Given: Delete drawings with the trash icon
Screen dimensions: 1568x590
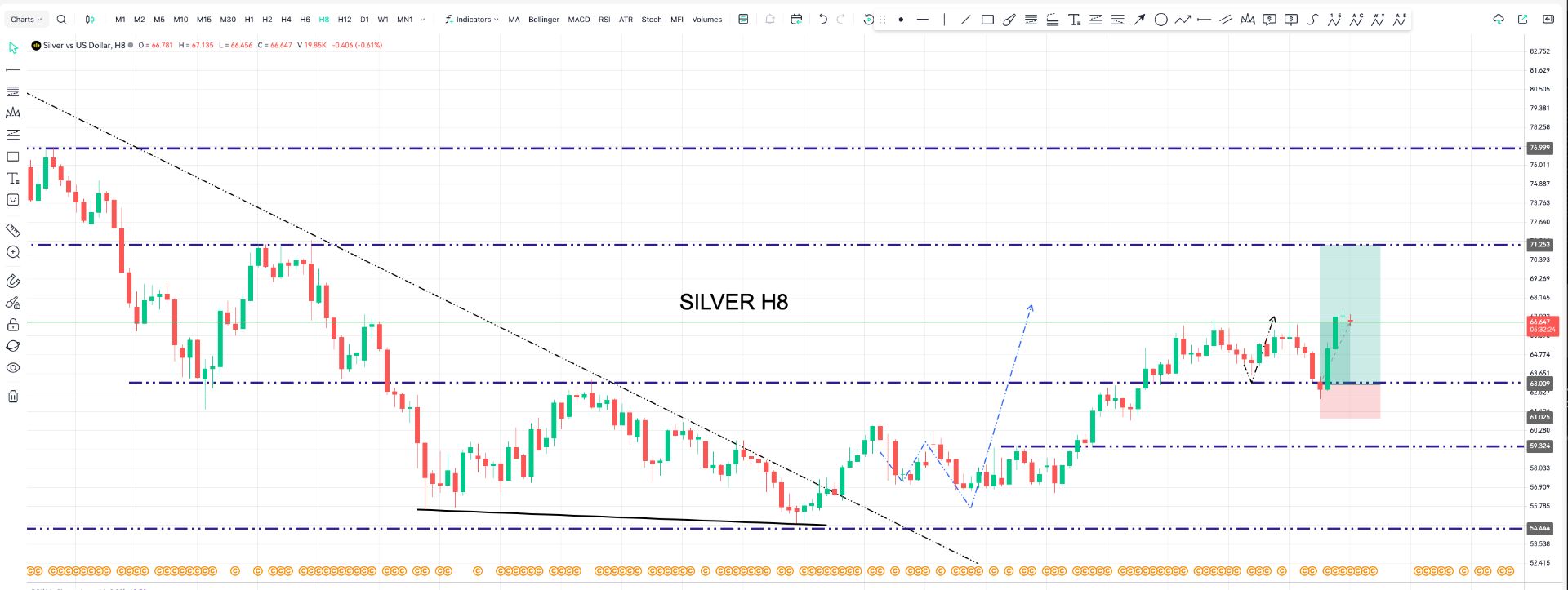Looking at the screenshot, I should [13, 397].
